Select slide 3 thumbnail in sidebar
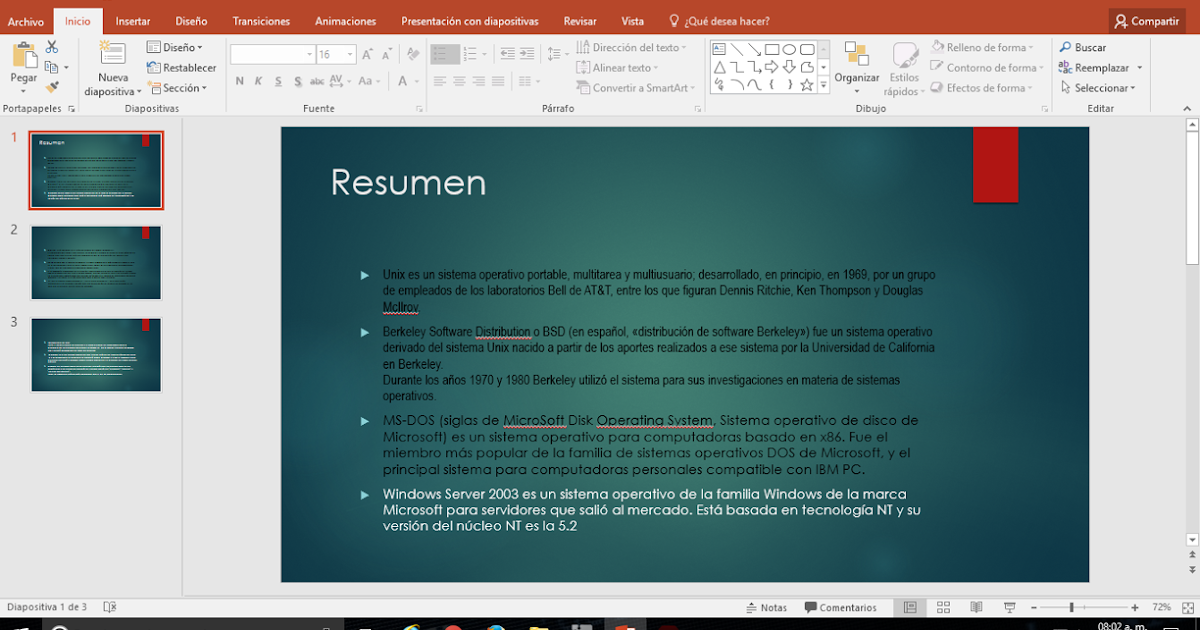 click(95, 354)
